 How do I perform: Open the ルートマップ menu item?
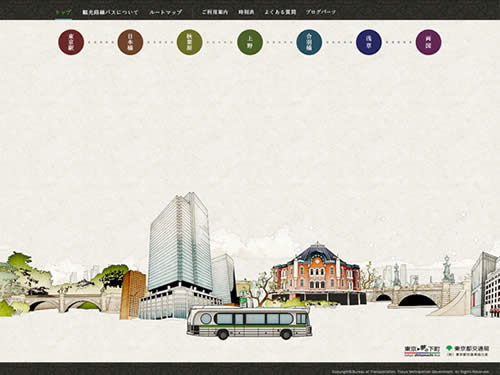[166, 12]
